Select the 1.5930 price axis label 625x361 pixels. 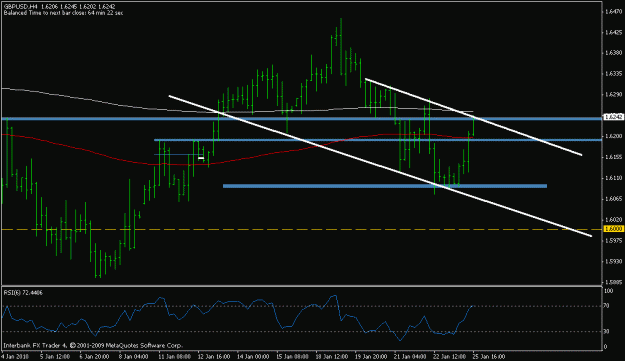point(613,261)
